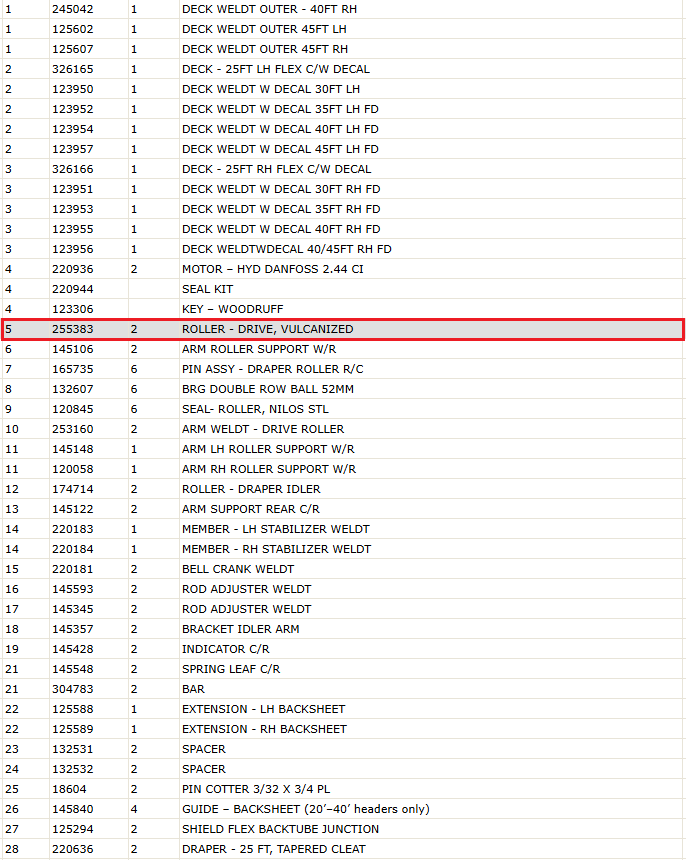Click ARM ROLLER SUPPORT W/R entry

click(x=259, y=349)
